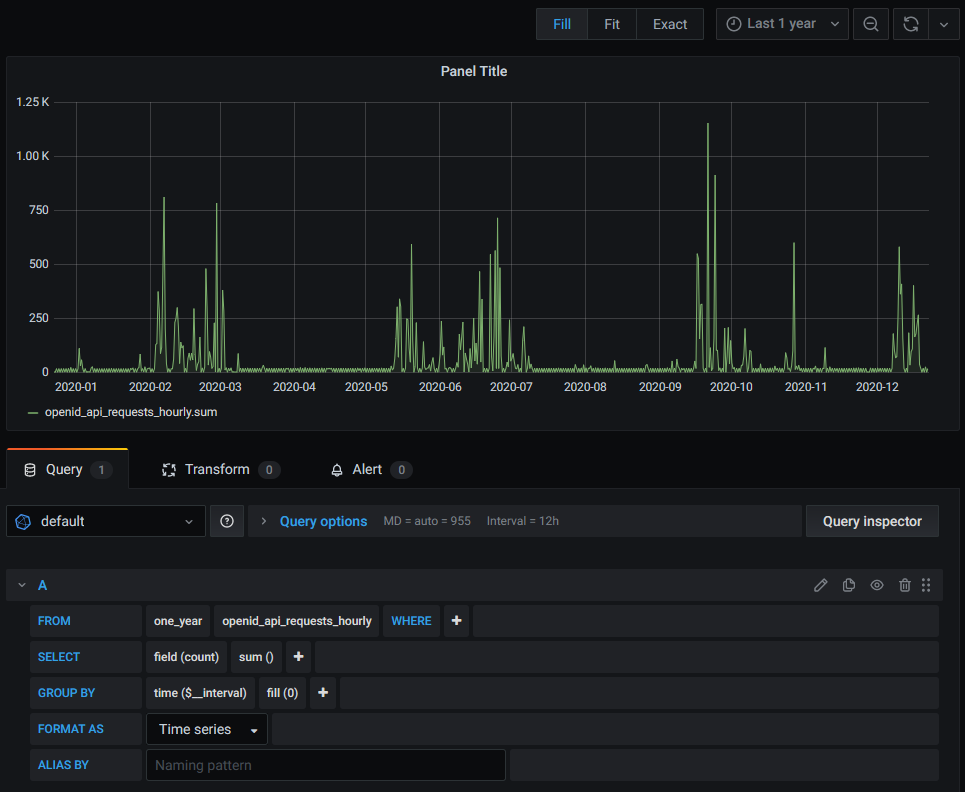Click the openid_api_requests_hourly measurement segment
The image size is (965, 792).
click(x=297, y=621)
